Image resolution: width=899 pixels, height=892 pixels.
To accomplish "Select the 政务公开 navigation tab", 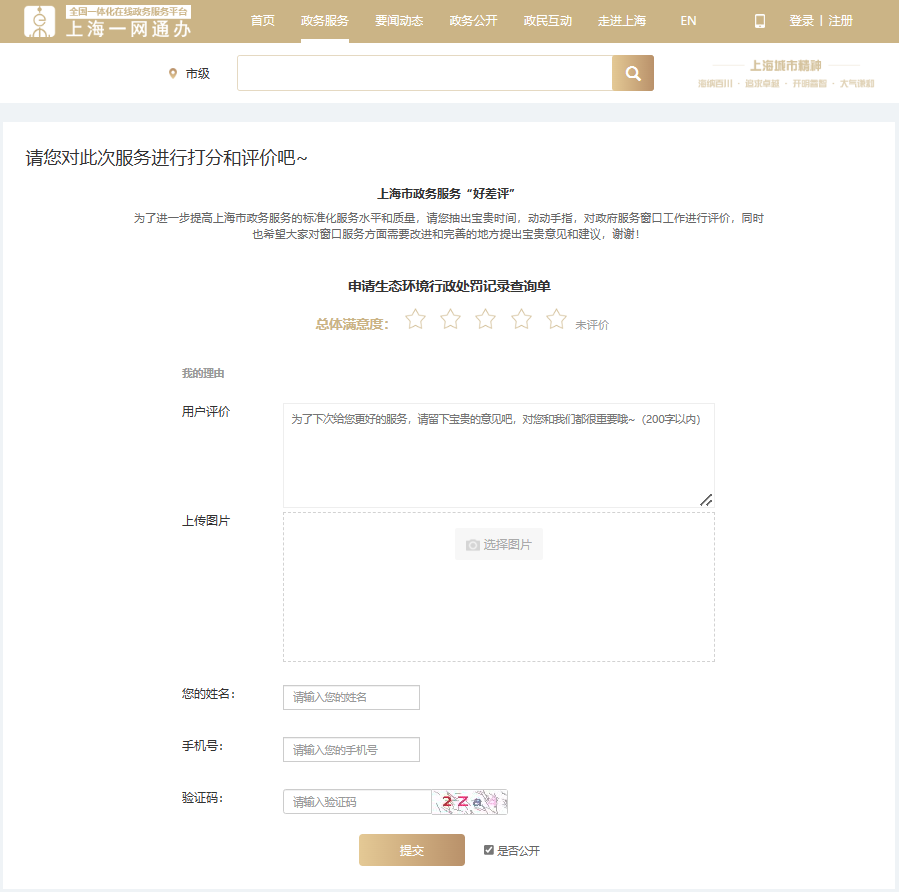I will (472, 20).
